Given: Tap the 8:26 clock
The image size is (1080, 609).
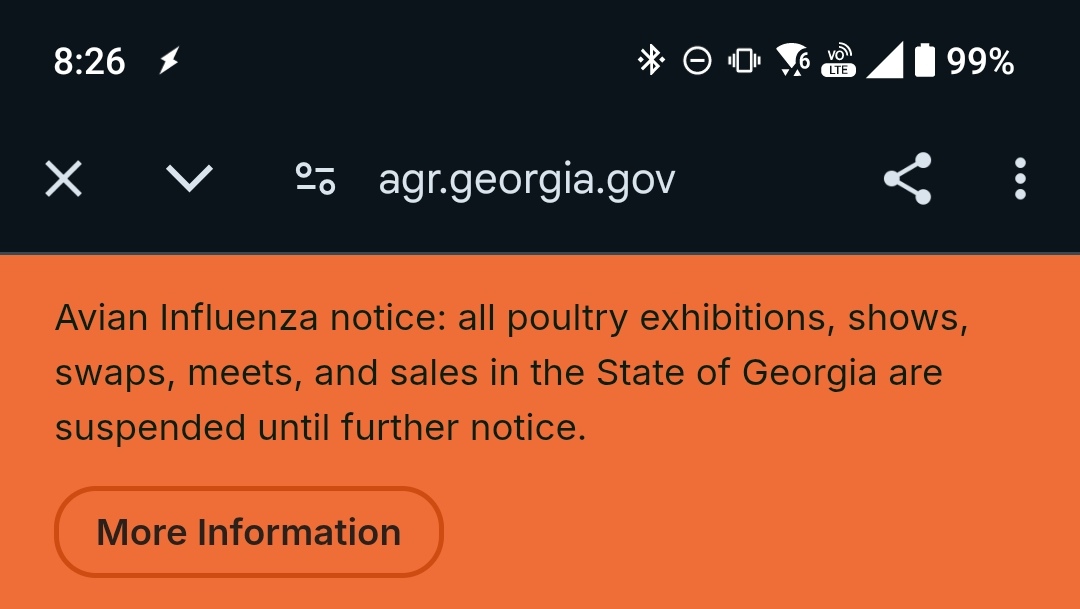Looking at the screenshot, I should (90, 61).
